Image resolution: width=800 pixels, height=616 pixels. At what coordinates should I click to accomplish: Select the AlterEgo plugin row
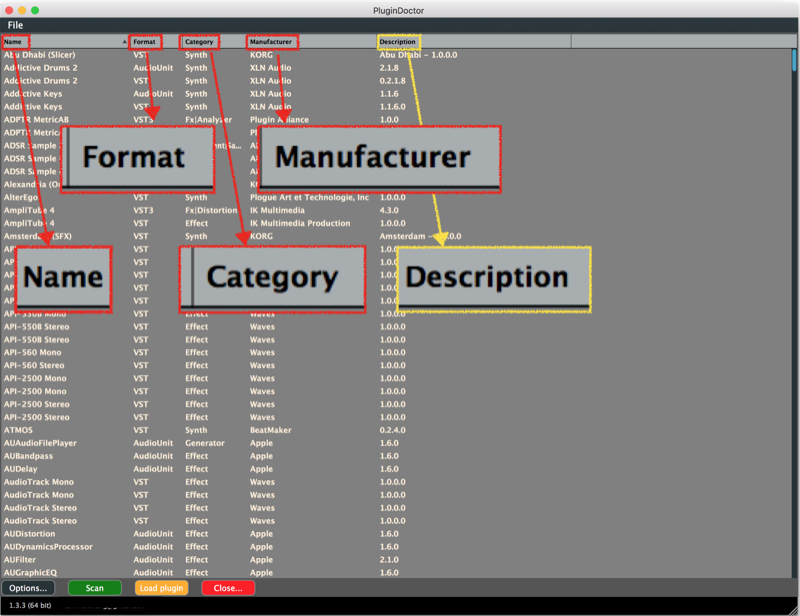[x=395, y=198]
